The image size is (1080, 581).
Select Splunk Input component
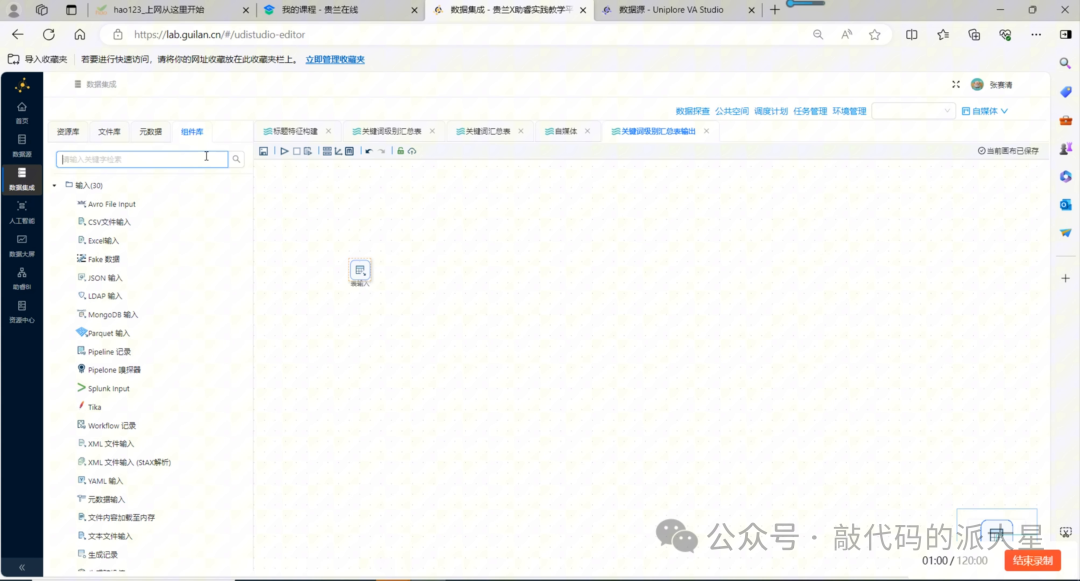pyautogui.click(x=103, y=388)
